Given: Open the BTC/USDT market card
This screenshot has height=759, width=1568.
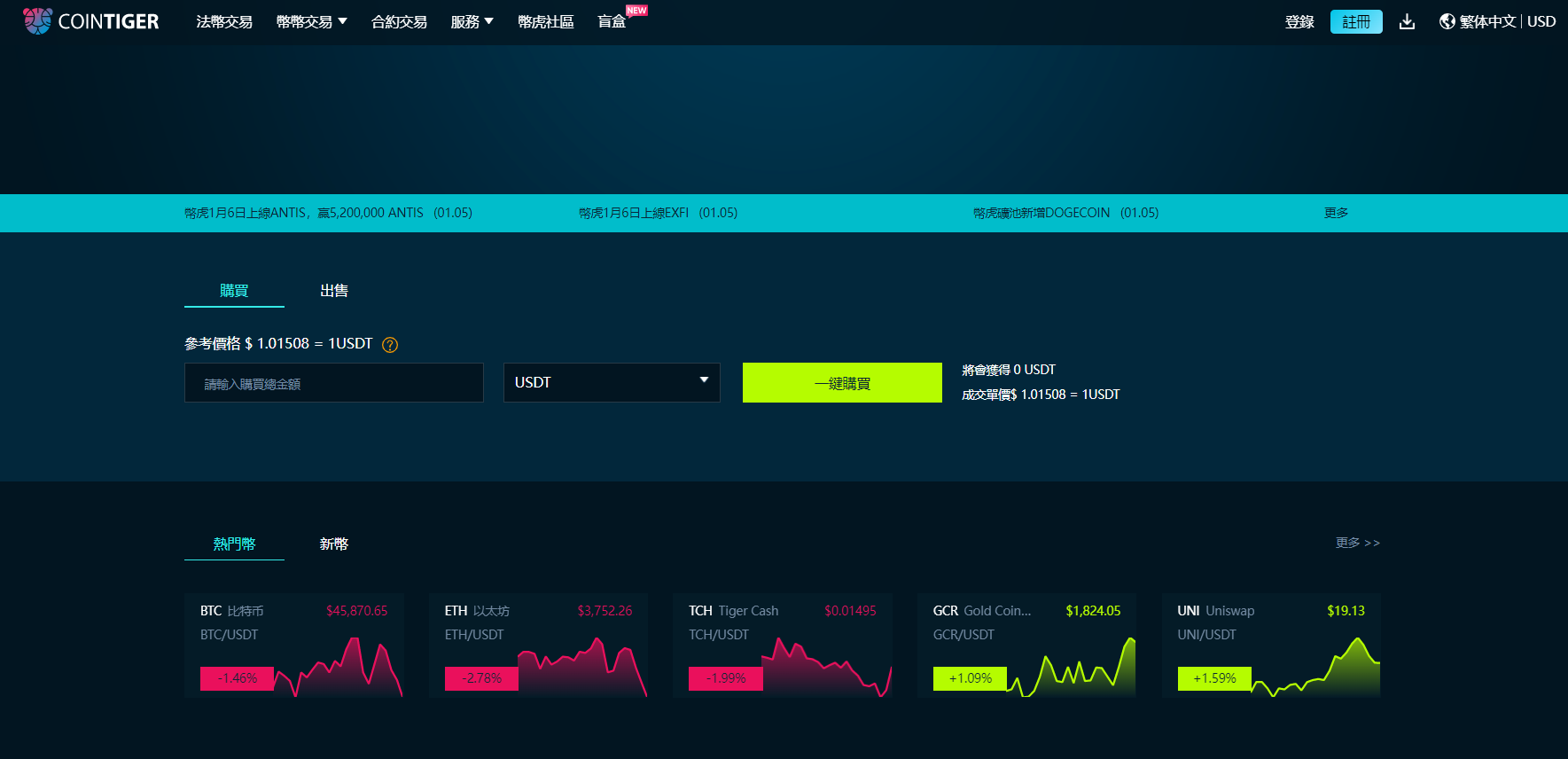Looking at the screenshot, I should [x=294, y=646].
